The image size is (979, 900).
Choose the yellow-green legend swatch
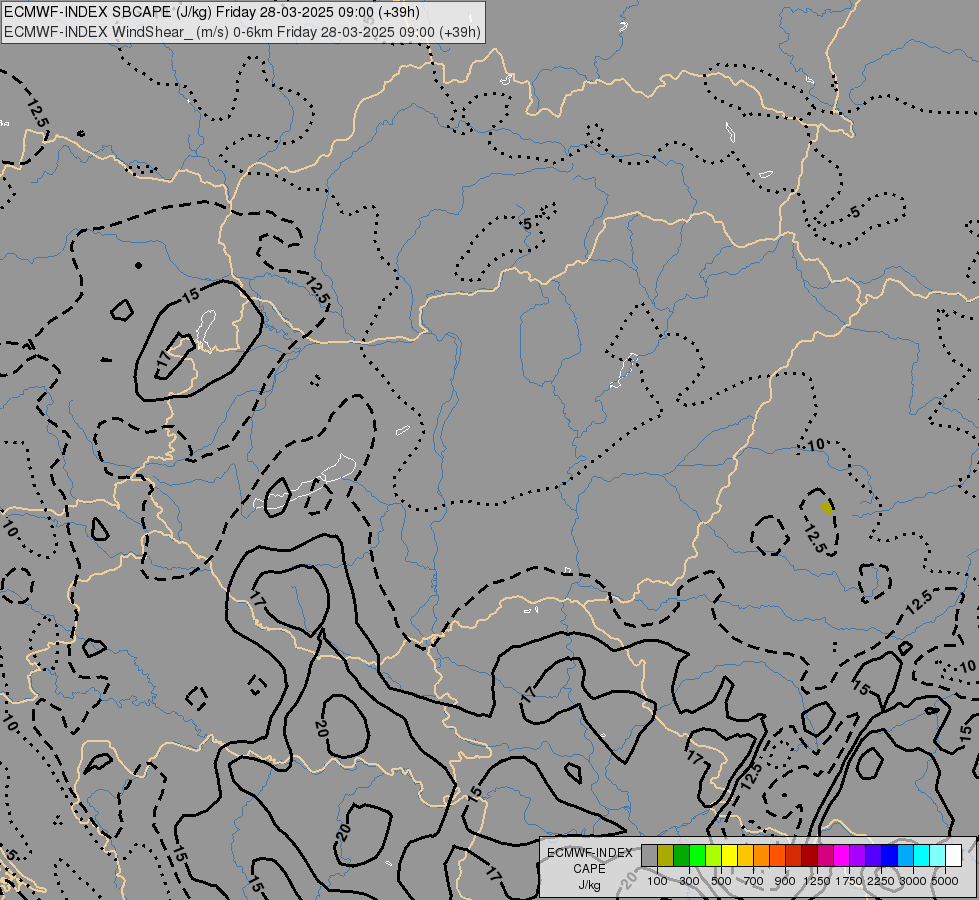(714, 856)
